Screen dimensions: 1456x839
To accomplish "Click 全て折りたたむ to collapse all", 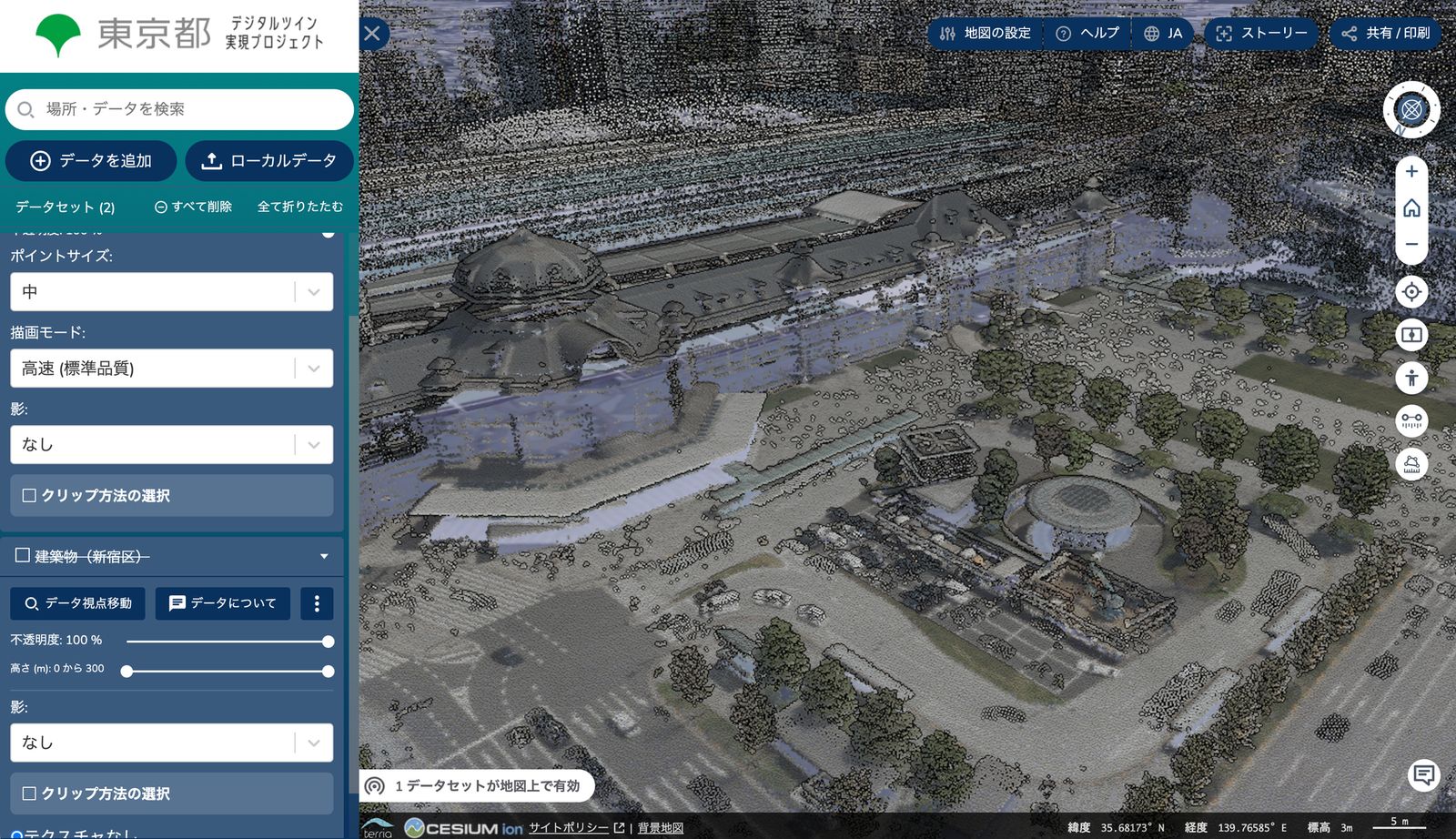I will [x=300, y=207].
